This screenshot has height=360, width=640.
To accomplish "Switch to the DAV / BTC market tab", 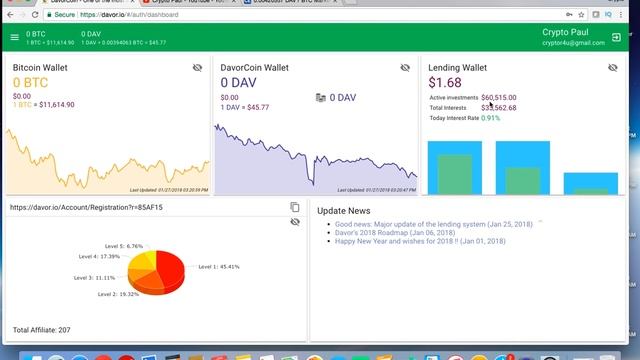I will [x=291, y=2].
